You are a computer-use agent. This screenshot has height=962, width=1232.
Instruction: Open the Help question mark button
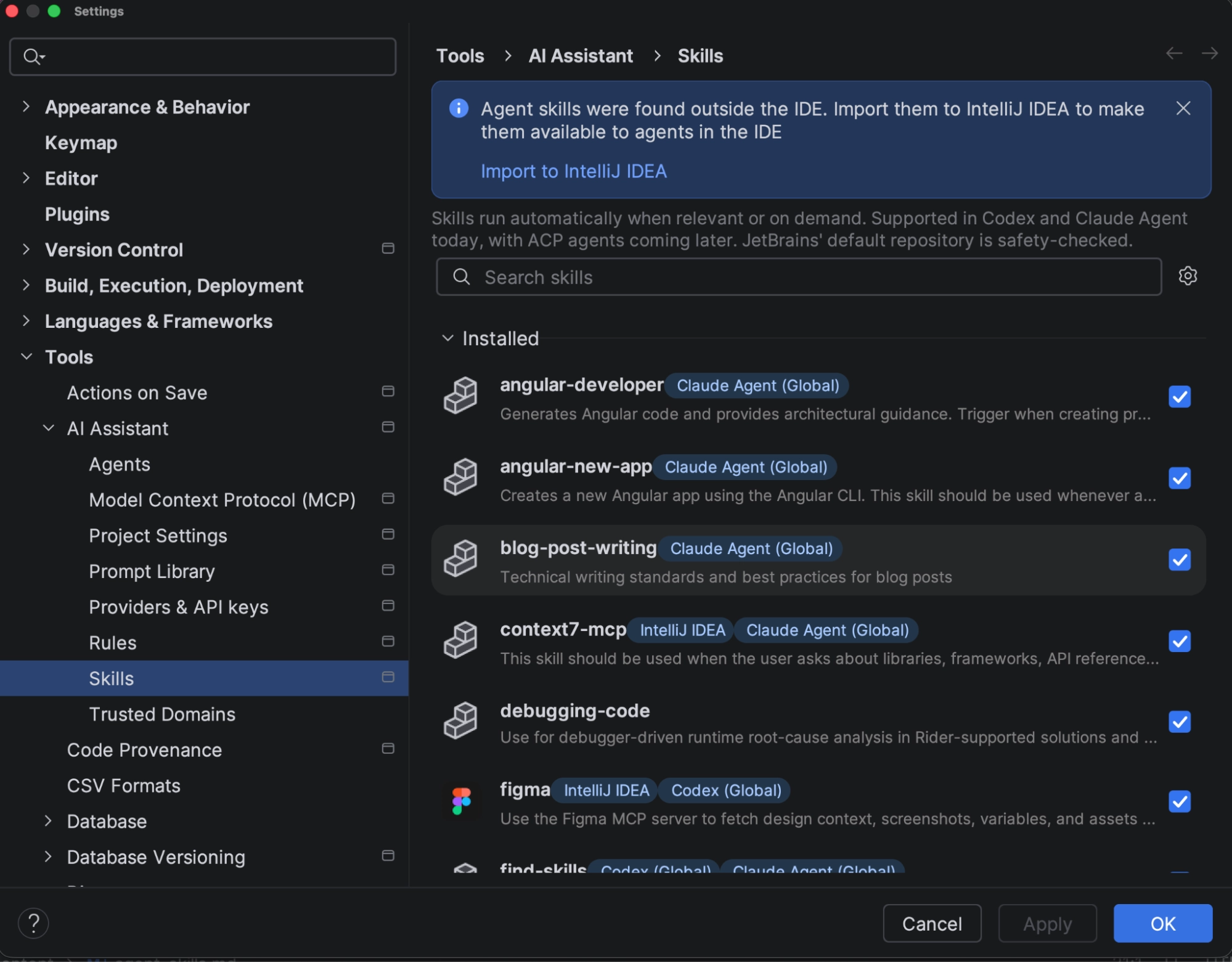pos(33,923)
